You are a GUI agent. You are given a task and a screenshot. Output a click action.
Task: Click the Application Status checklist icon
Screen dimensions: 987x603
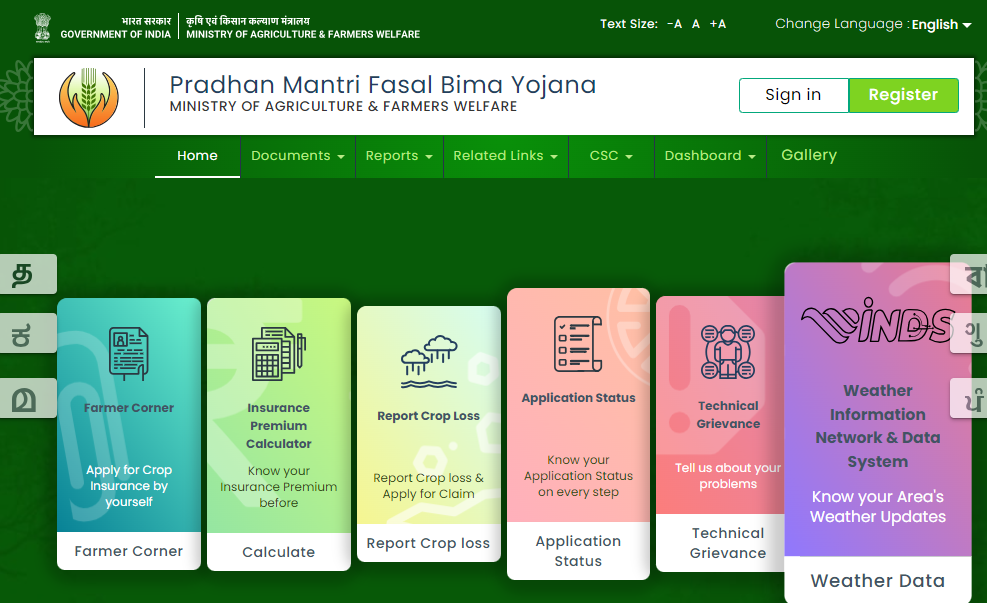tap(578, 344)
